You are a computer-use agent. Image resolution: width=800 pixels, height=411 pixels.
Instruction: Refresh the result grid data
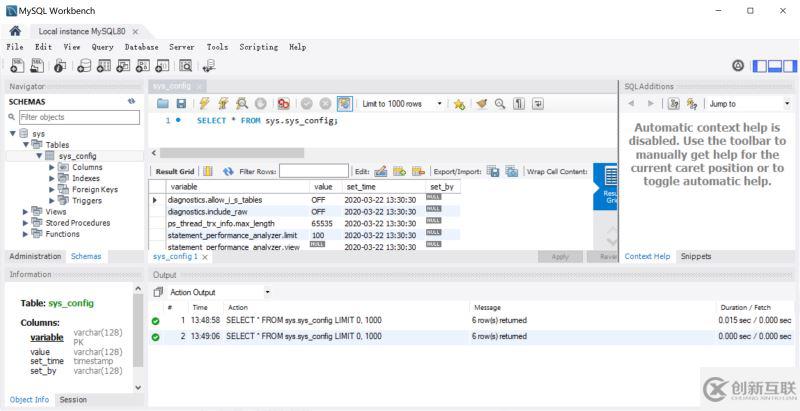click(228, 172)
